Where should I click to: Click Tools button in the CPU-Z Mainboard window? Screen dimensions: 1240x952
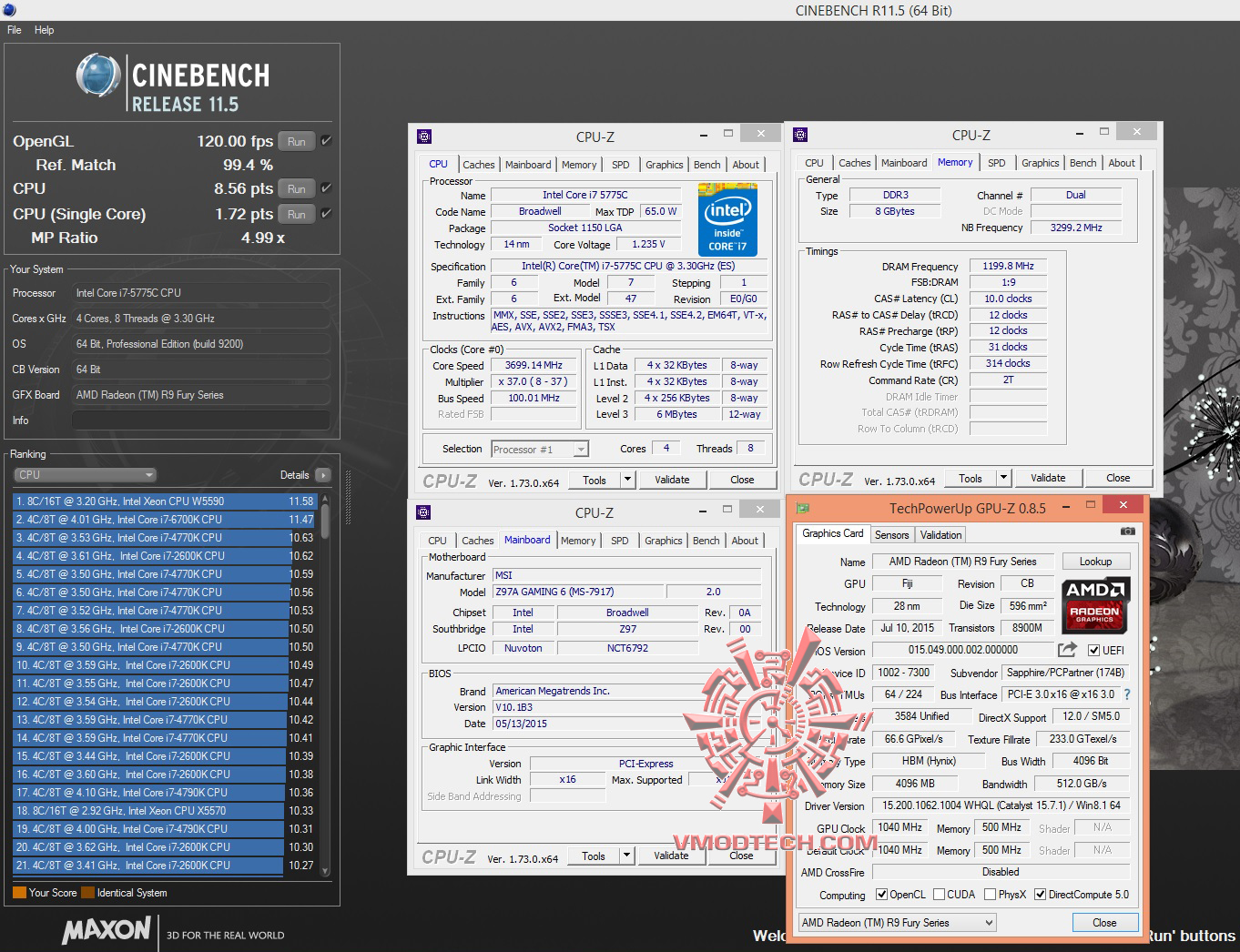click(x=594, y=856)
